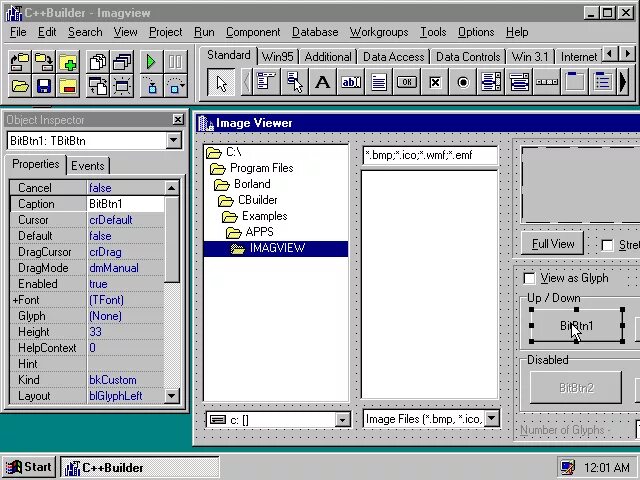Tick the View as Glyph checkbox
The height and width of the screenshot is (480, 640).
tap(529, 278)
